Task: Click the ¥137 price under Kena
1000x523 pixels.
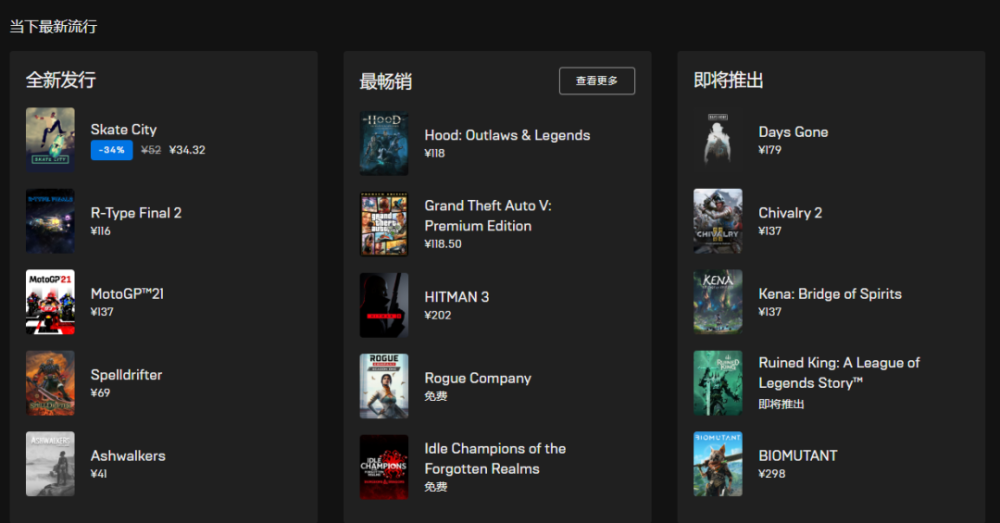Action: pyautogui.click(x=770, y=312)
